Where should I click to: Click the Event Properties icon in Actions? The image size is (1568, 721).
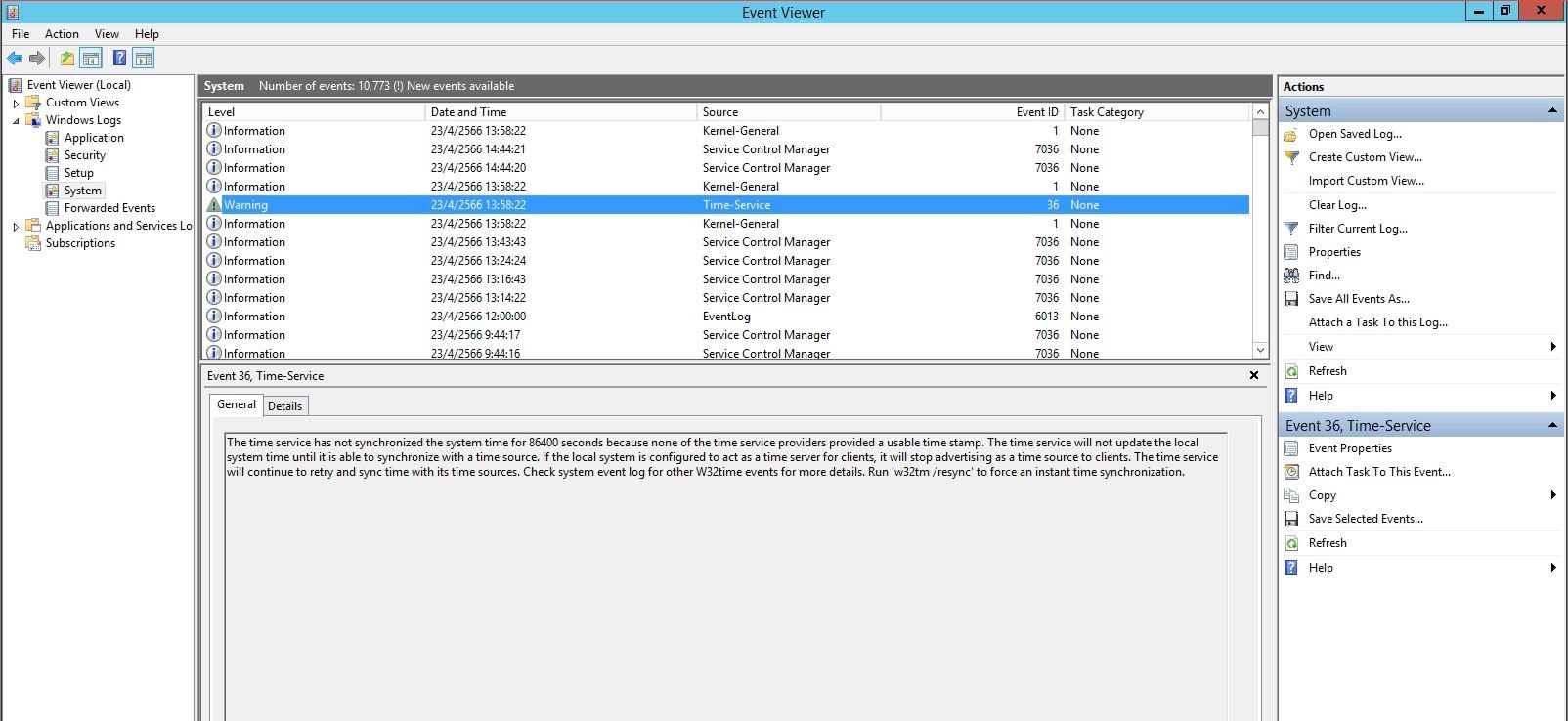tap(1291, 448)
